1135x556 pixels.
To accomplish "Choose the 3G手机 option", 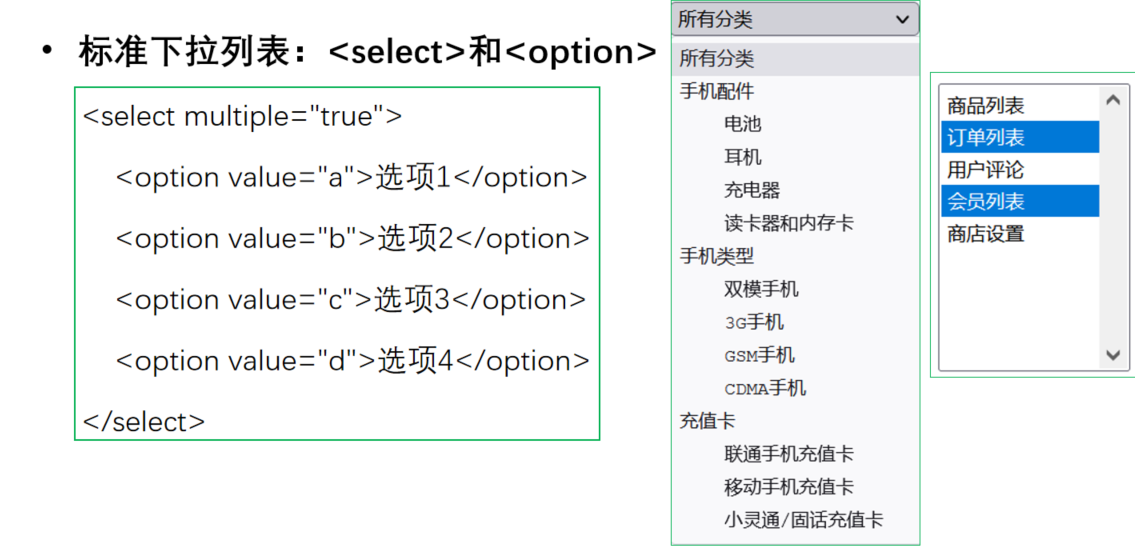I will coord(795,322).
